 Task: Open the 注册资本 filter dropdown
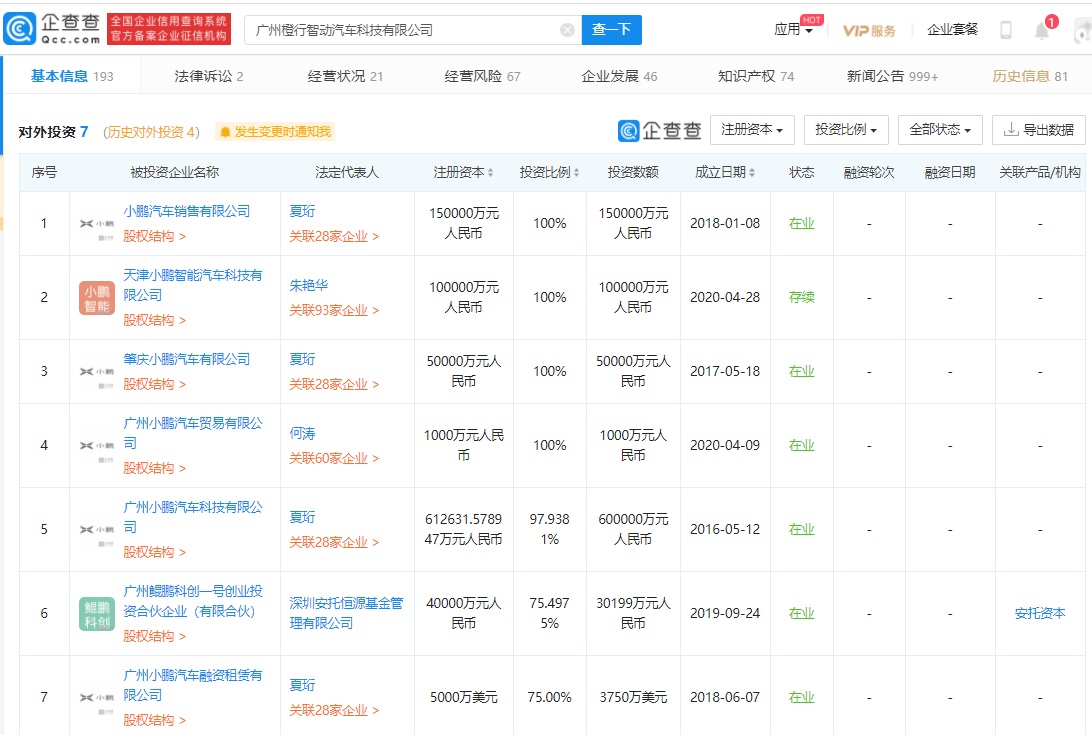752,130
